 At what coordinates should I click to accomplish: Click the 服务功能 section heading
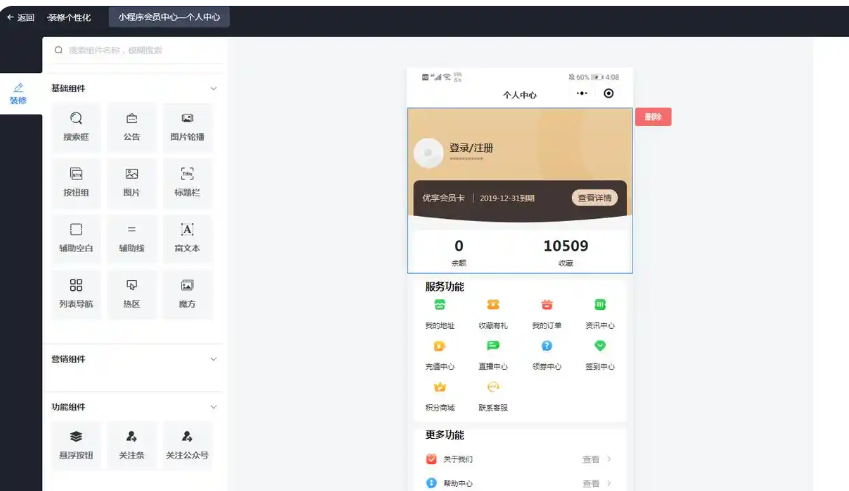445,286
